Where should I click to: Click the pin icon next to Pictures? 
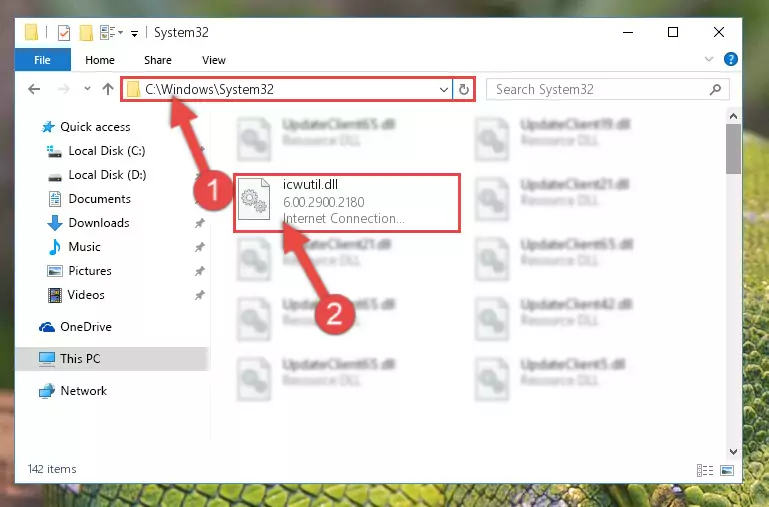200,271
